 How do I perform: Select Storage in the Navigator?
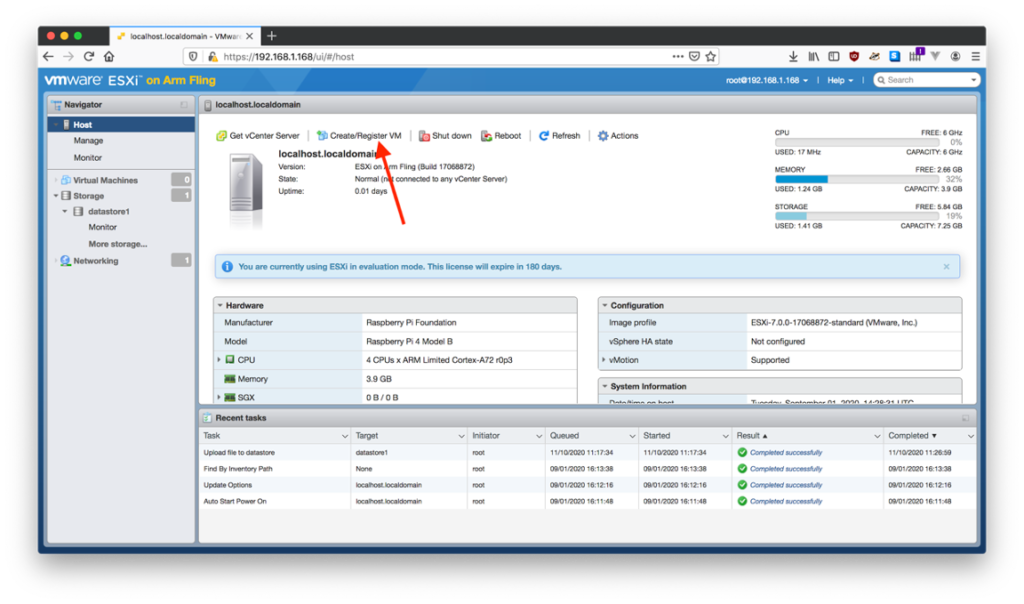point(88,196)
